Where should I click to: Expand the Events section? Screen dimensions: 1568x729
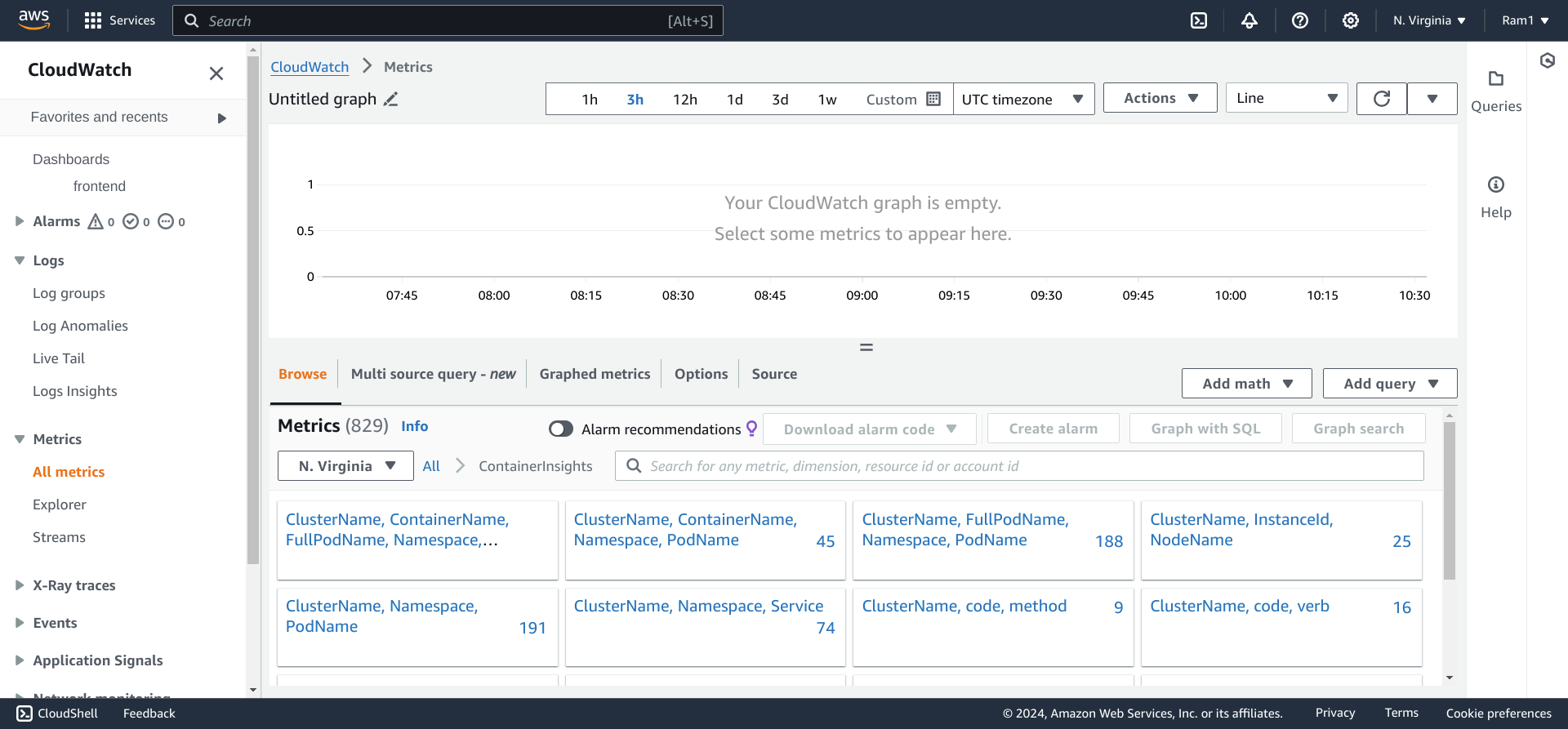coord(20,623)
